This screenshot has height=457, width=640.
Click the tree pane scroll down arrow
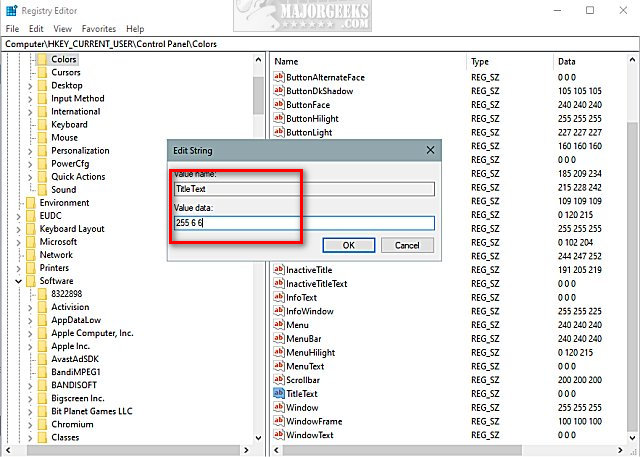tap(258, 438)
